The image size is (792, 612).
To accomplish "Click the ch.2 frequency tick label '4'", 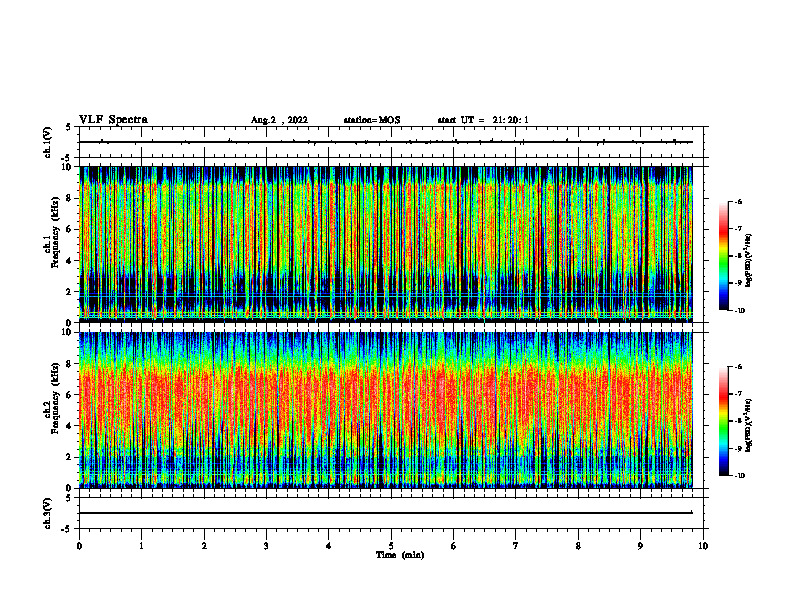I will tap(70, 426).
